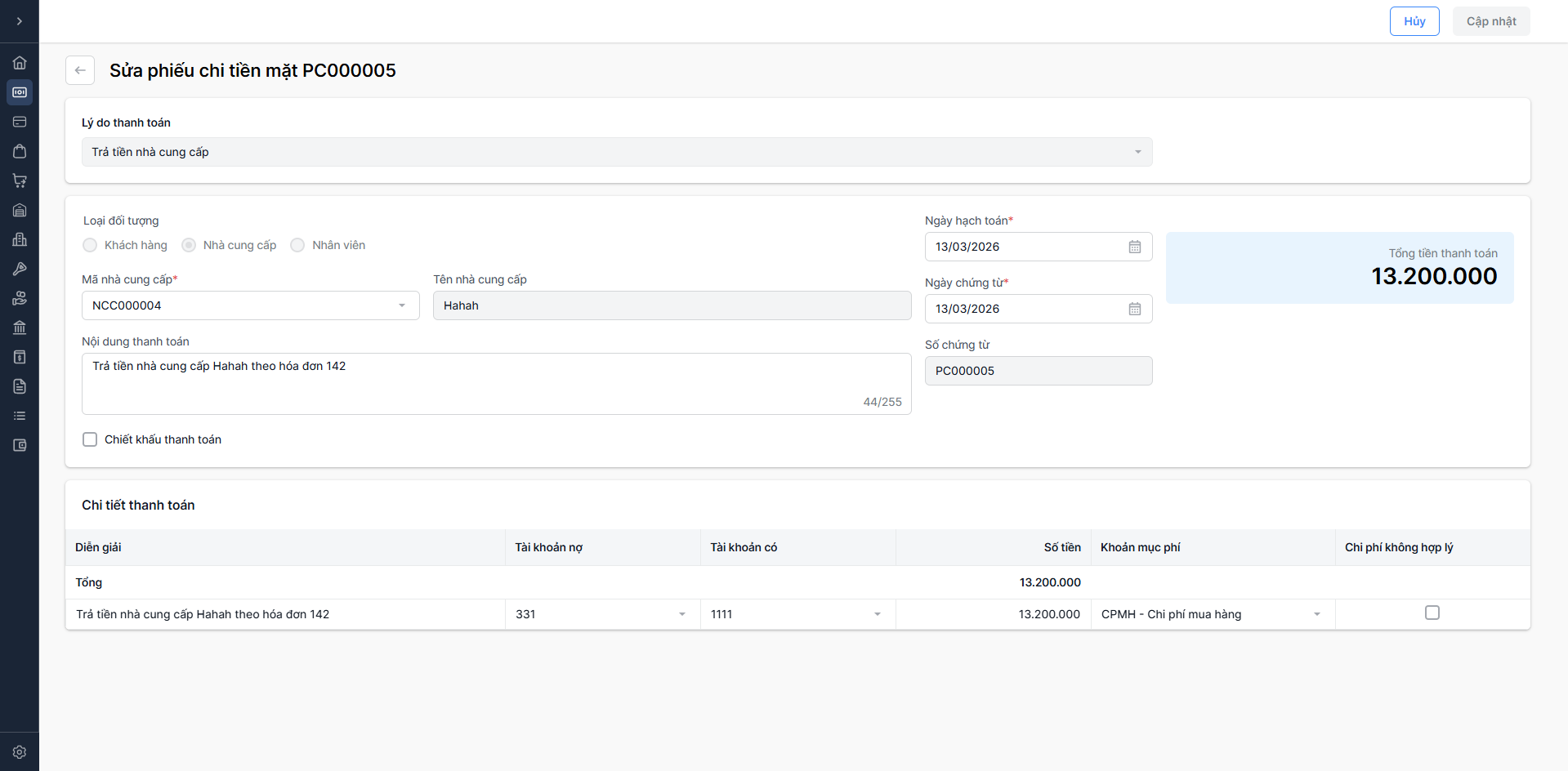The width and height of the screenshot is (1568, 771).
Task: Select the Khách hàng radio option
Action: 90,245
